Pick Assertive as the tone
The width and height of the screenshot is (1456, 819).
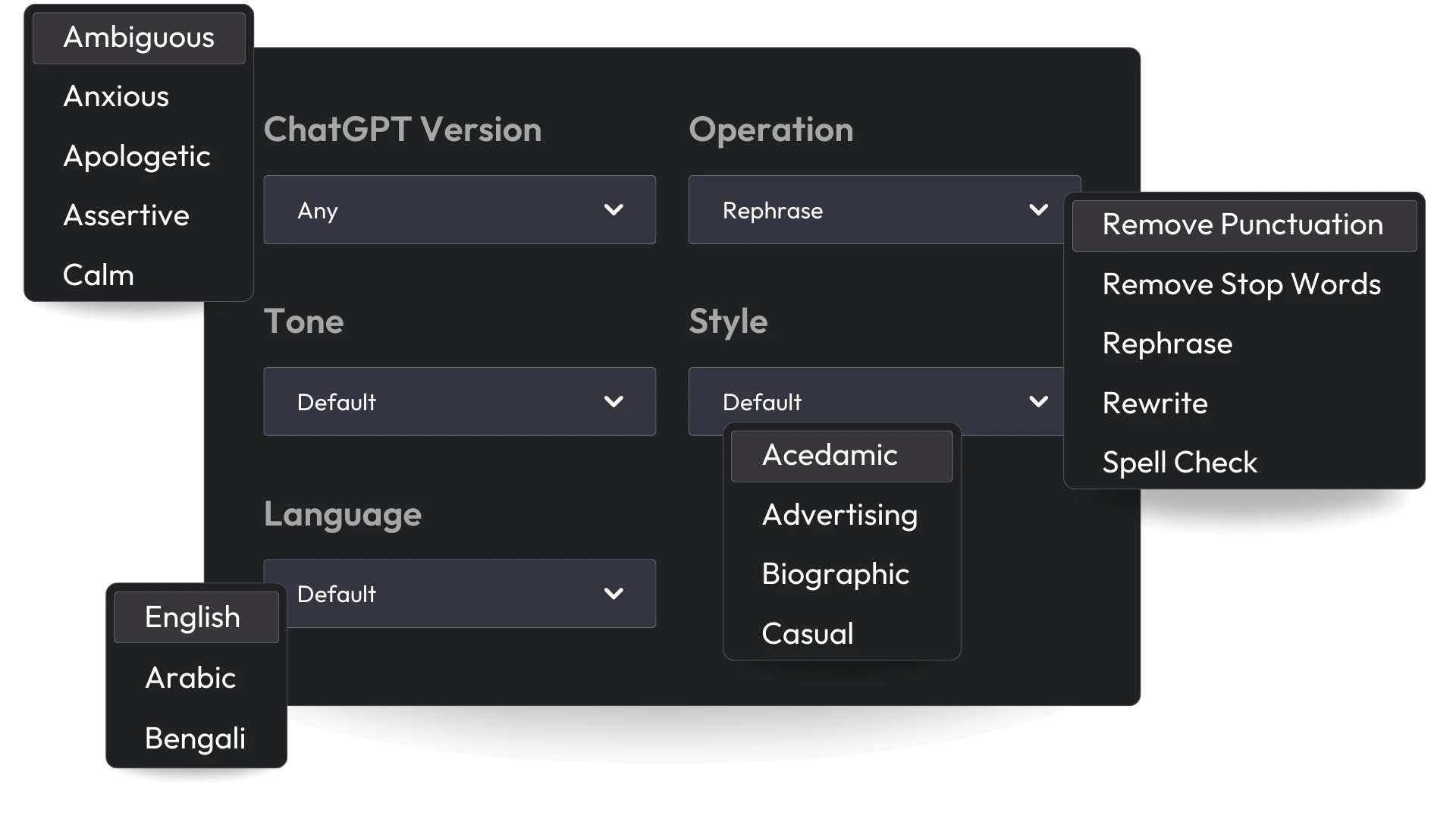pyautogui.click(x=126, y=215)
